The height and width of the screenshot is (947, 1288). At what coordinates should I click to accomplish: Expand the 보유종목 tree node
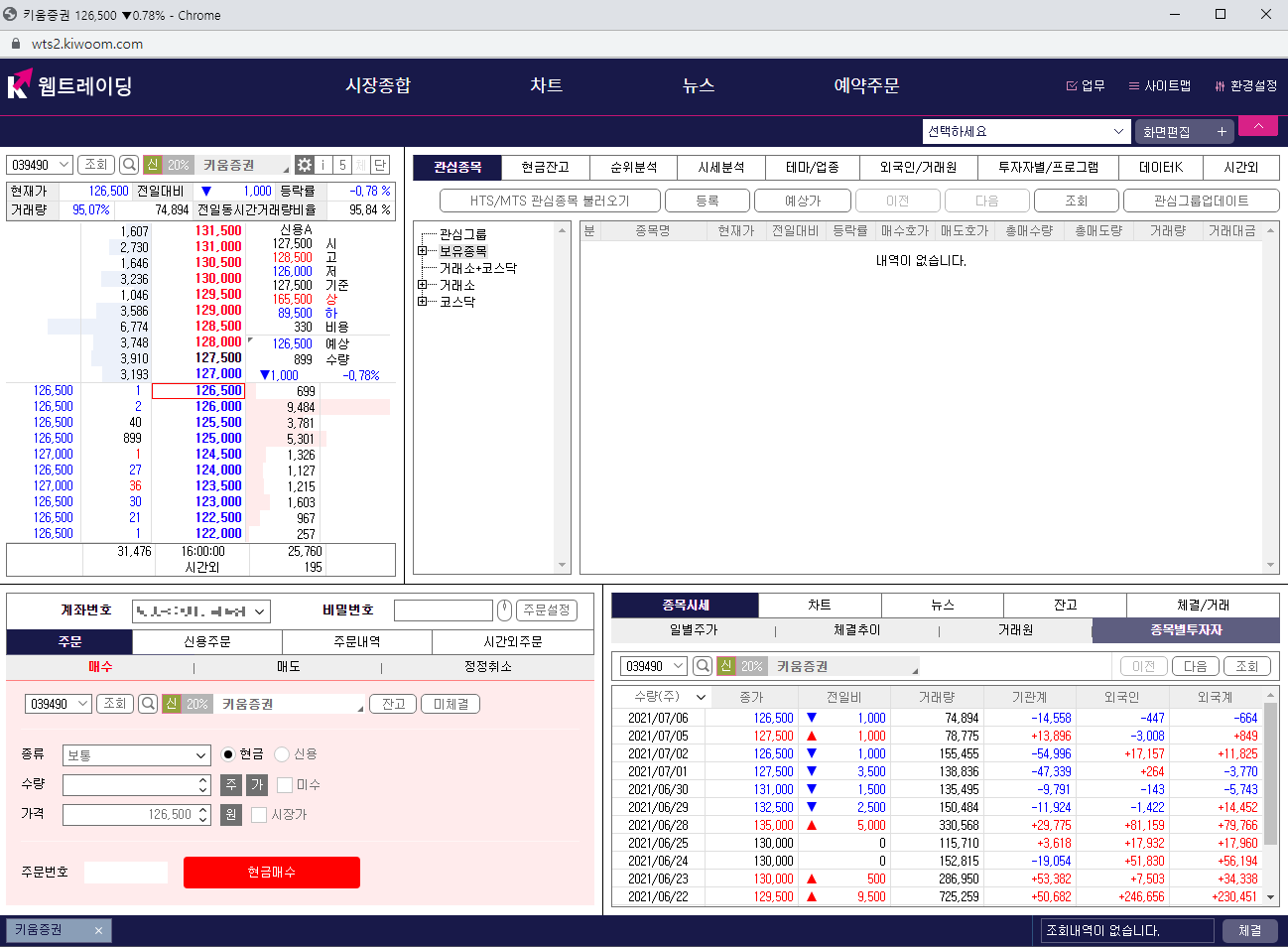tap(423, 251)
